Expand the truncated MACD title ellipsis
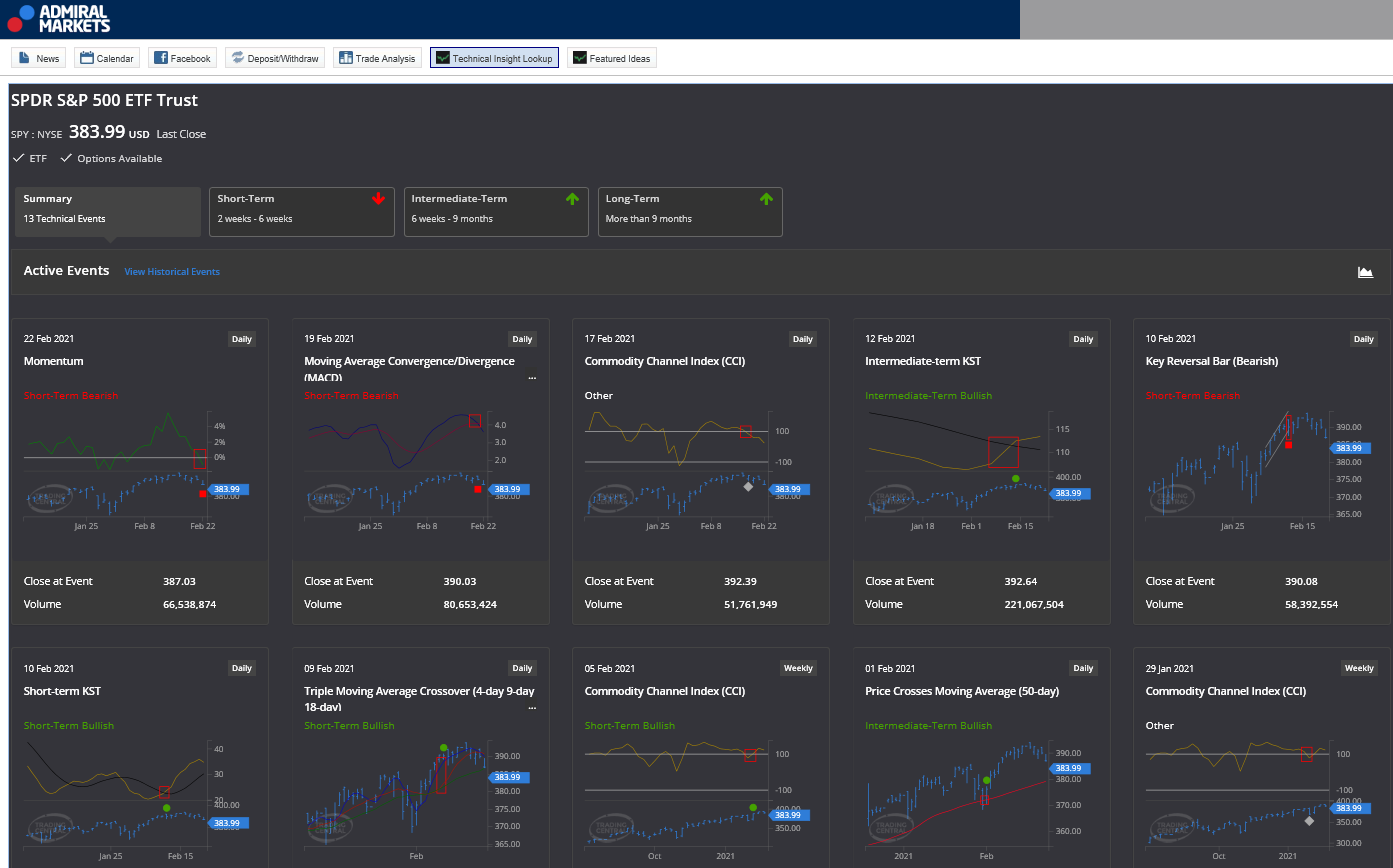This screenshot has width=1393, height=868. click(532, 378)
